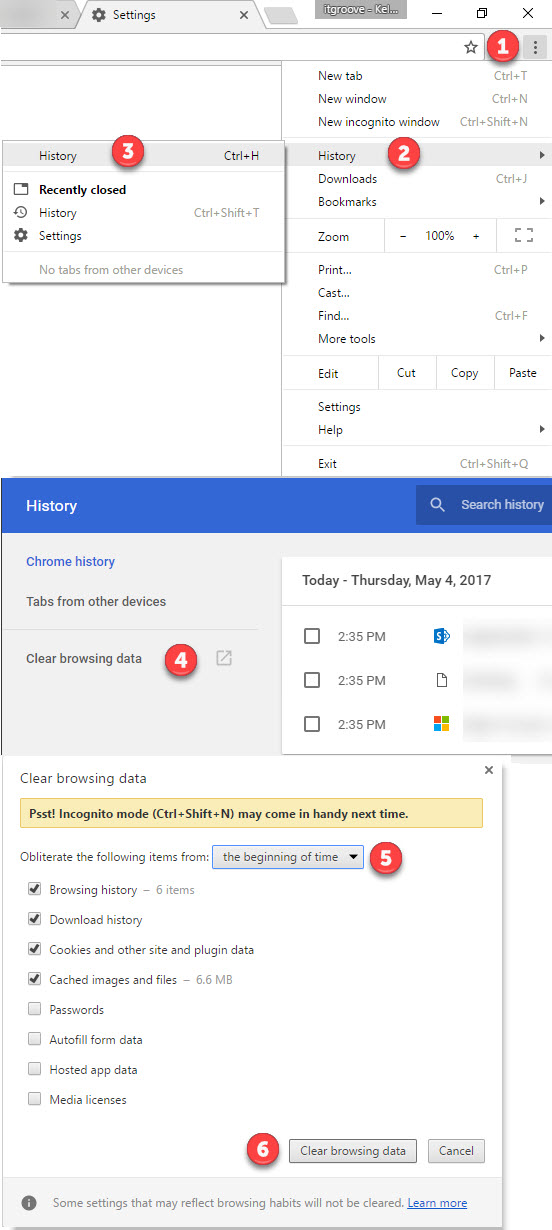Click the Settings gear in Recently closed list

(21, 236)
